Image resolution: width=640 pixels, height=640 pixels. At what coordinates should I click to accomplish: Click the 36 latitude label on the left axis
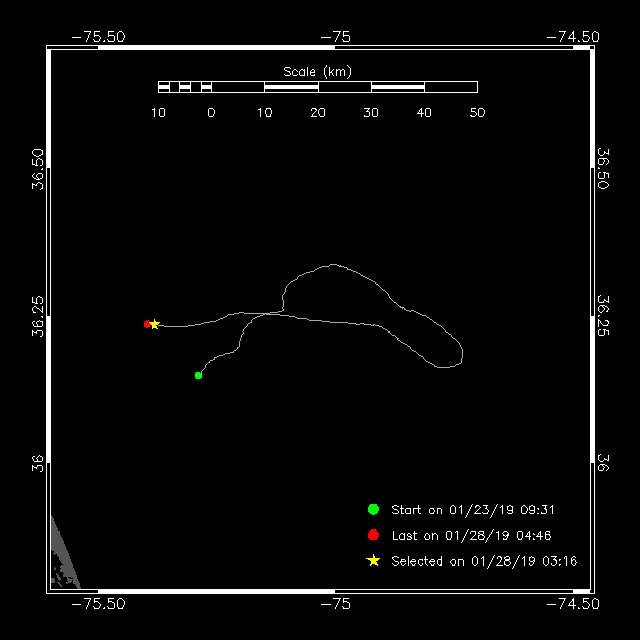click(x=38, y=462)
